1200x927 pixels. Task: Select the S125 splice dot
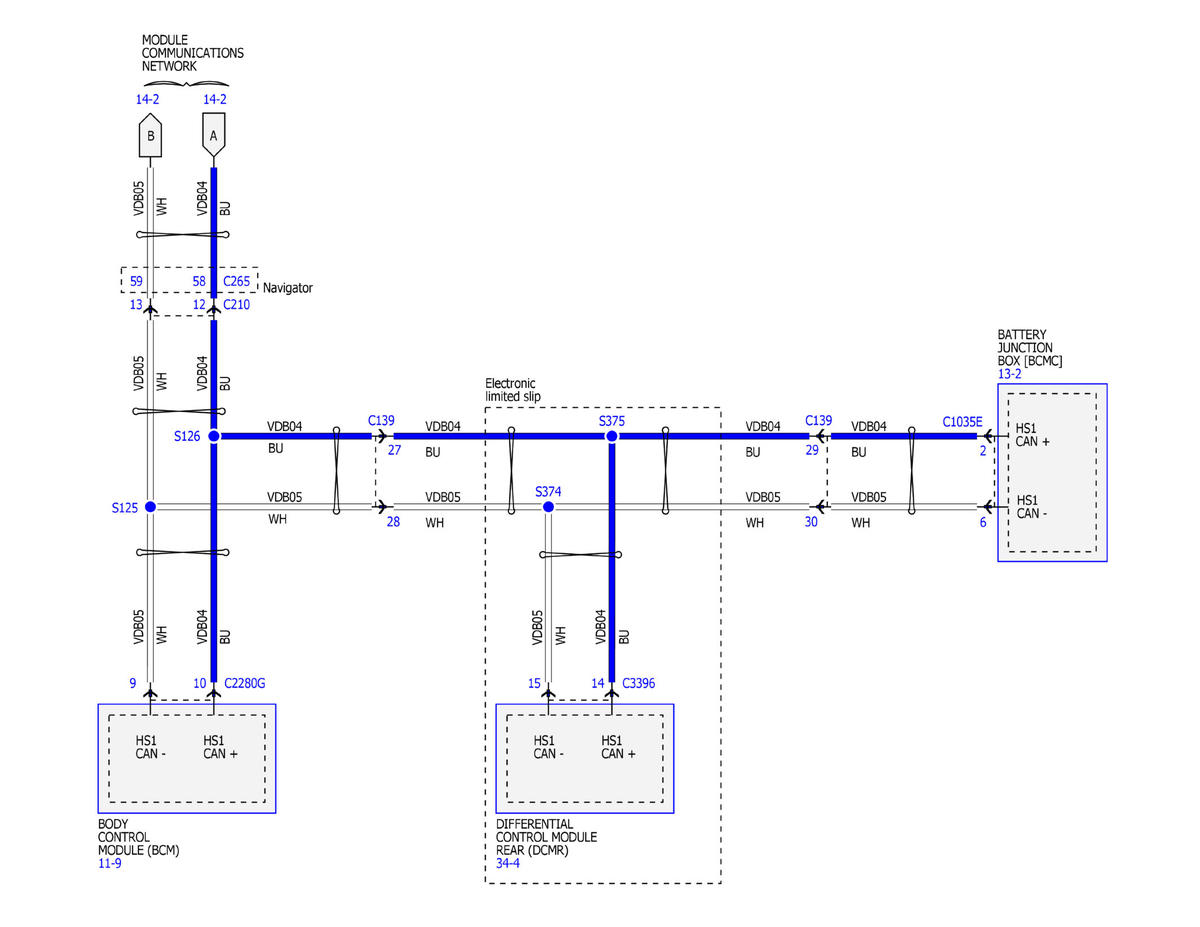point(150,507)
